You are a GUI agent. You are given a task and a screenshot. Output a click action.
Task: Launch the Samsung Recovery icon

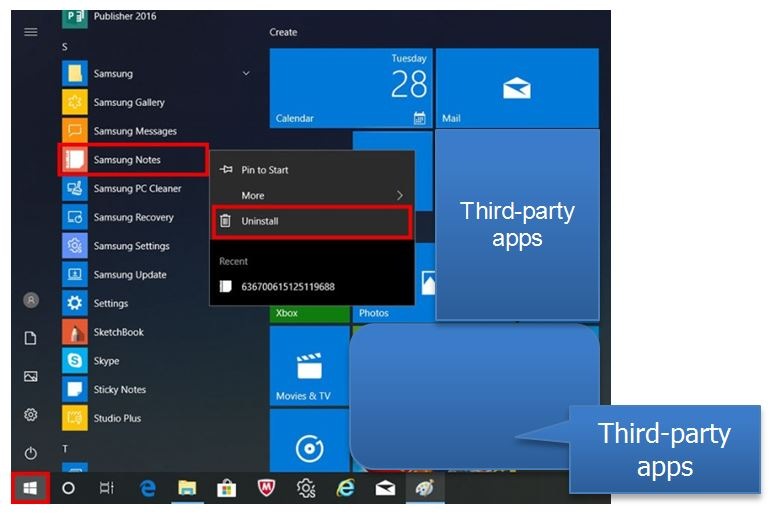75,217
